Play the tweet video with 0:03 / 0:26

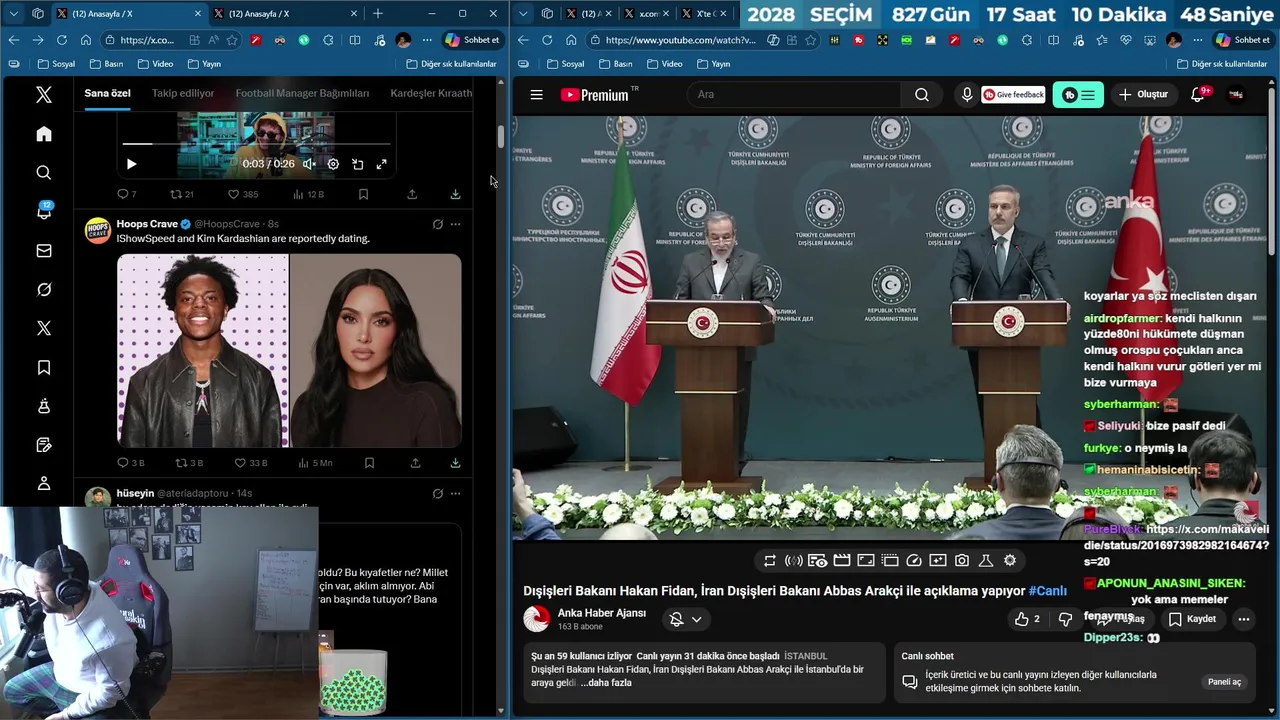coord(131,164)
